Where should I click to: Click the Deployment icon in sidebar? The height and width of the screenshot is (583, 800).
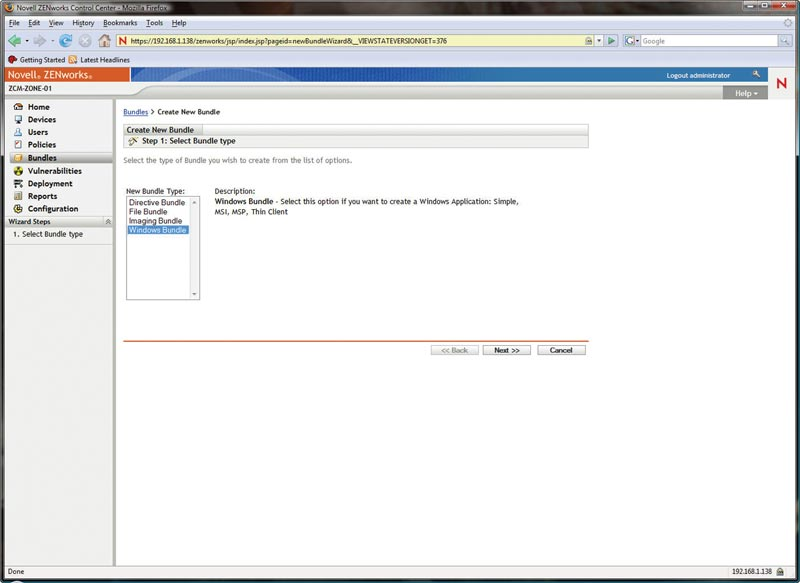click(18, 184)
